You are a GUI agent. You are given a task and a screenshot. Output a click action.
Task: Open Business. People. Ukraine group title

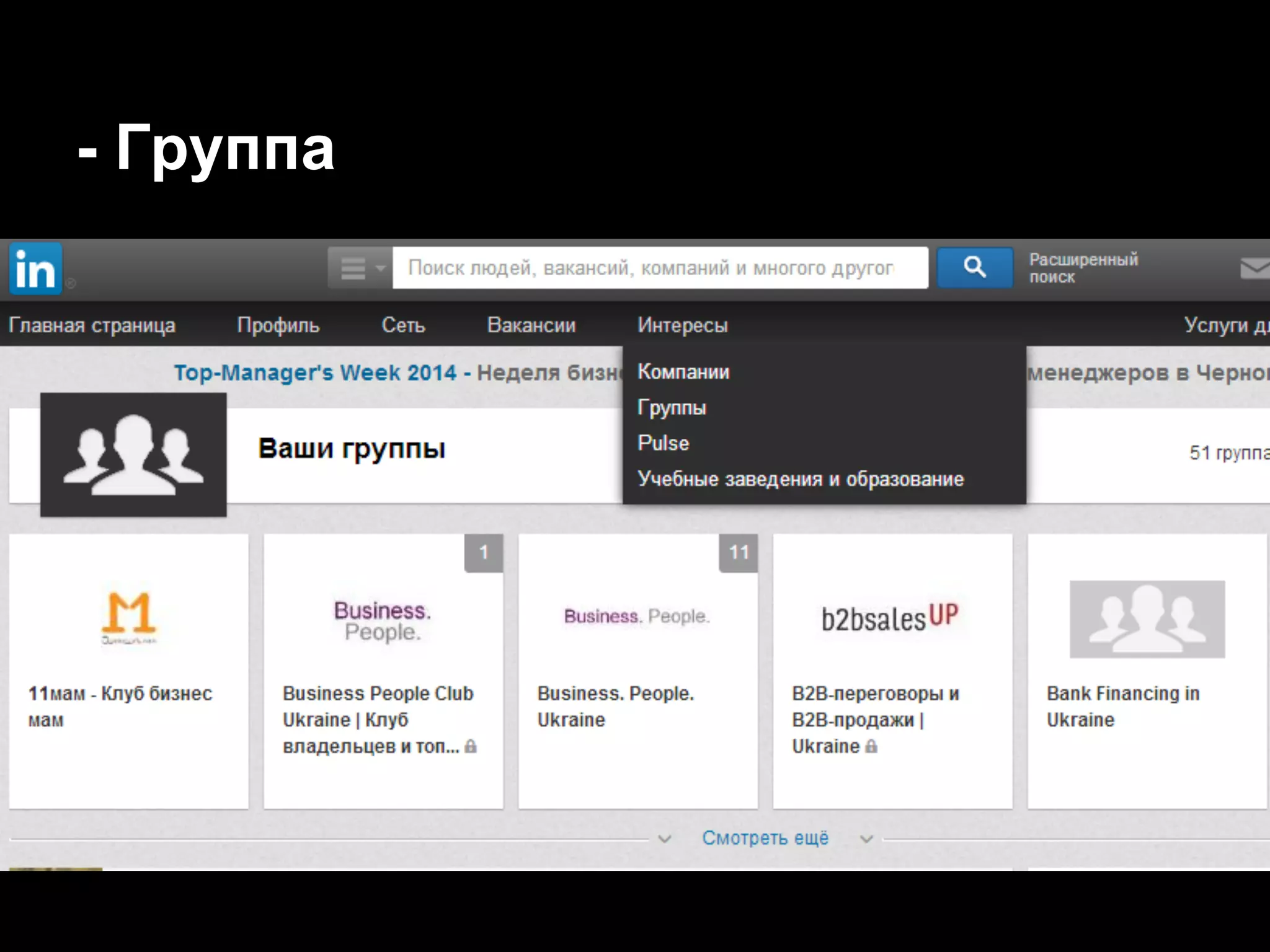coord(615,707)
